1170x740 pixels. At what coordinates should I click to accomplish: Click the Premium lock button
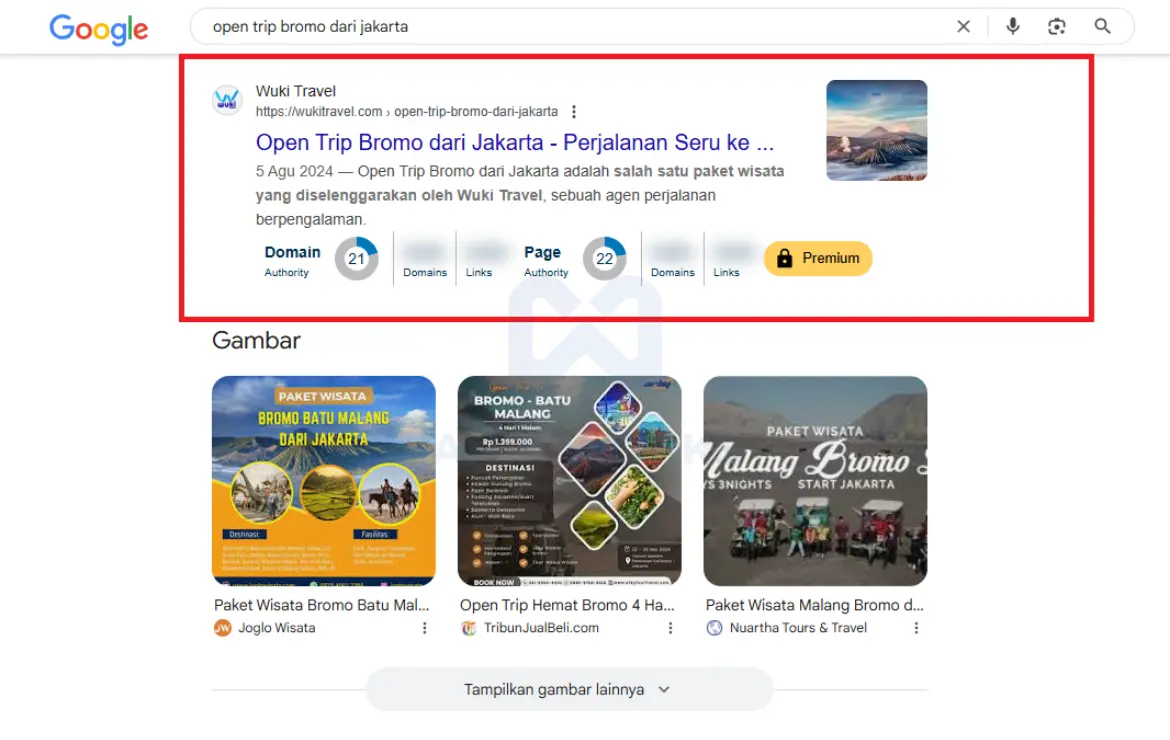click(818, 258)
